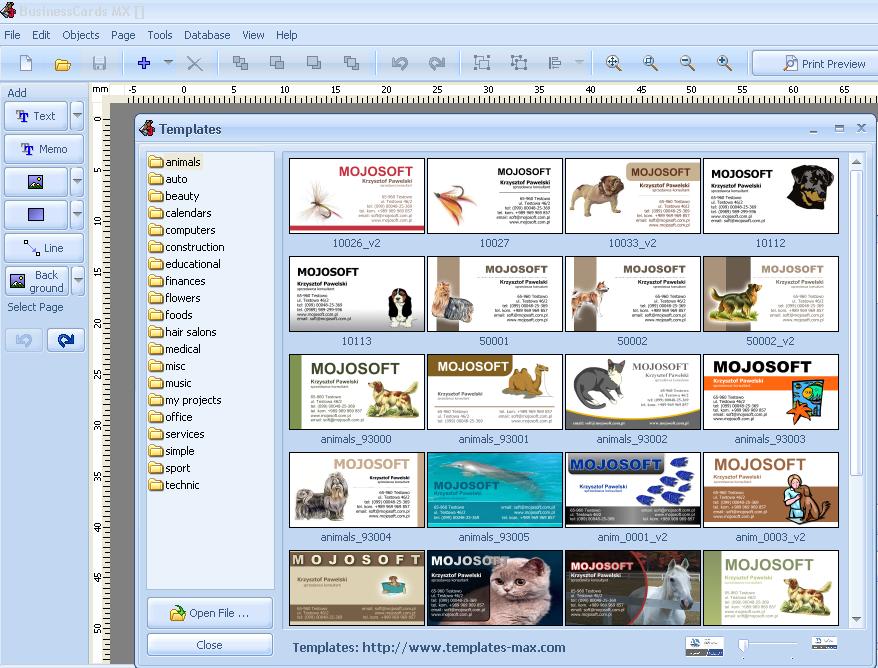Open the Page menu
Image resolution: width=878 pixels, height=668 pixels.
point(123,35)
